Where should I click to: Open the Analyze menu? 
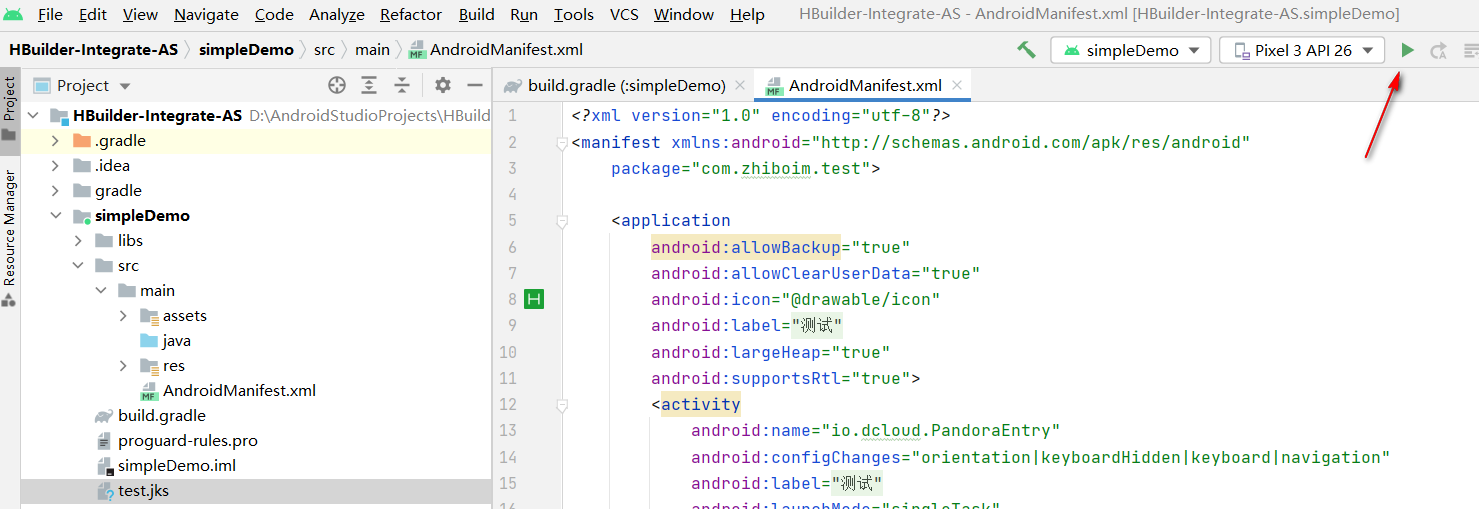tap(337, 14)
